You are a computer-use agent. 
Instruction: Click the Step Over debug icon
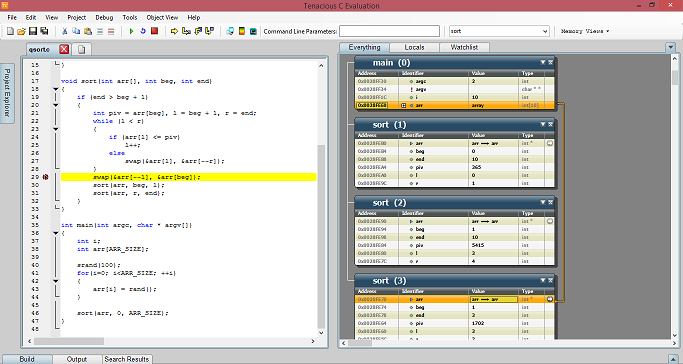(186, 31)
